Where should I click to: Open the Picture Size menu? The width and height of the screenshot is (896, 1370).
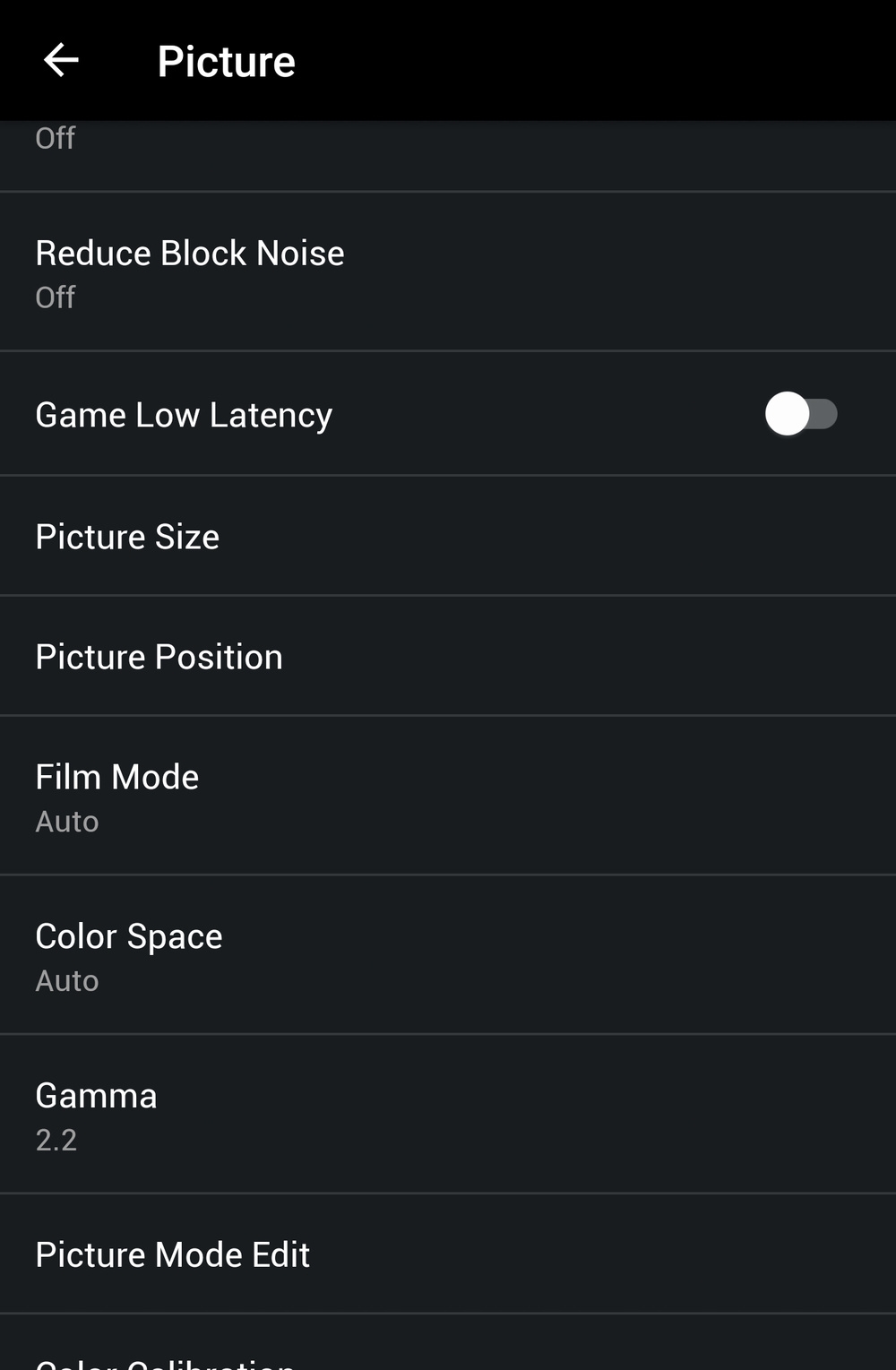[x=448, y=537]
